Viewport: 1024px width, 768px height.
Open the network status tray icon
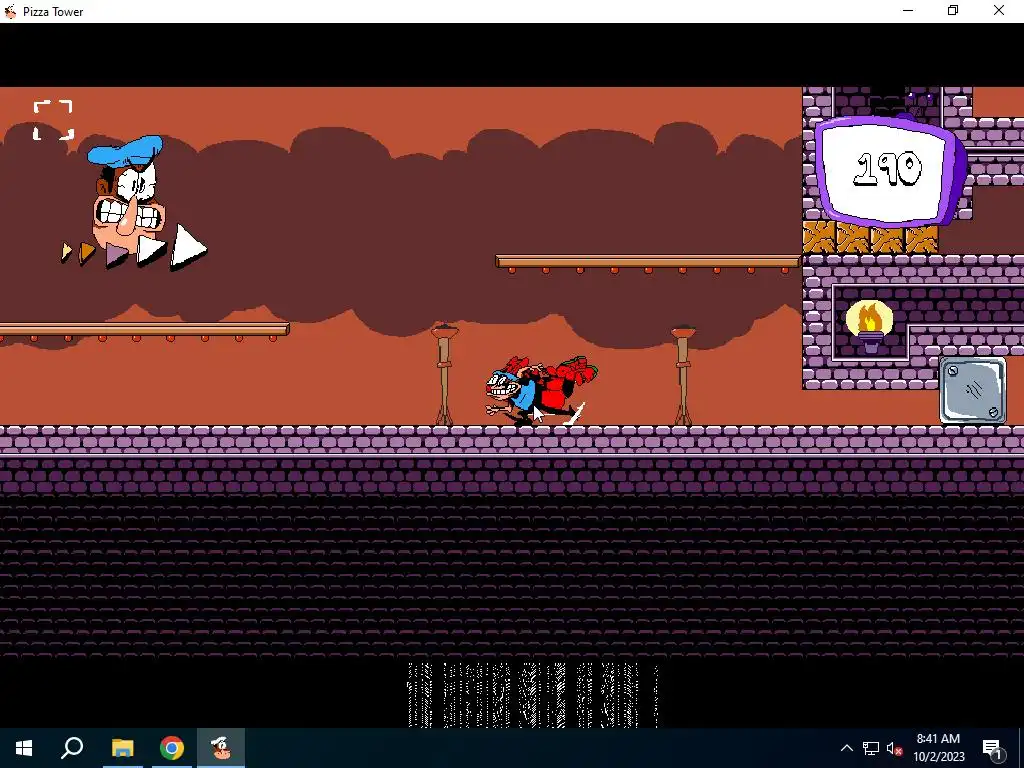click(x=871, y=748)
